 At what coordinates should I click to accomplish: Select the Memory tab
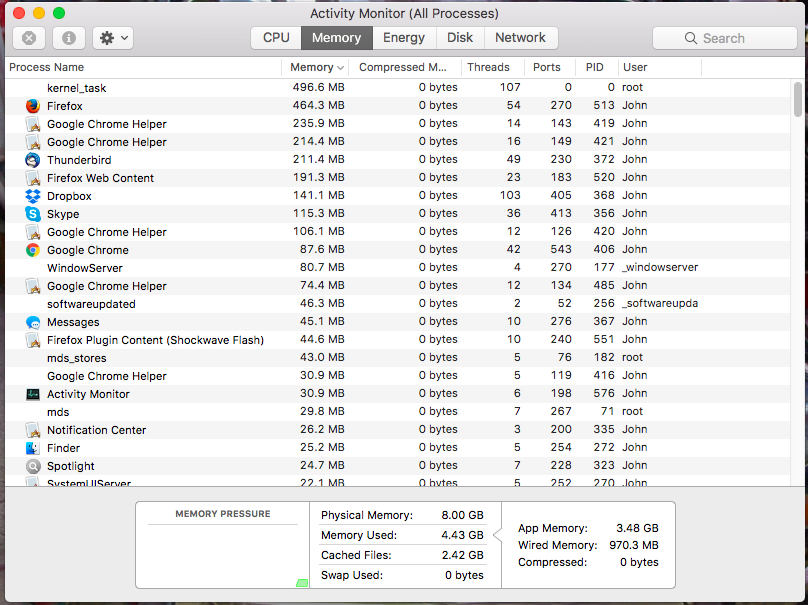pyautogui.click(x=336, y=38)
